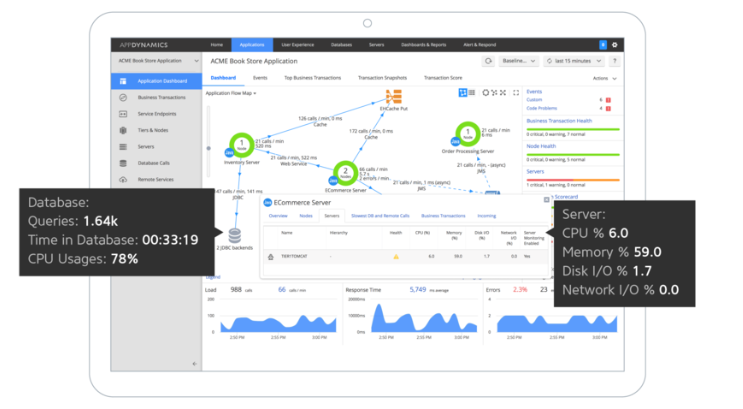Screen dimensions: 743x409
Task: Switch to Top Business Transactions tab
Action: [312, 78]
